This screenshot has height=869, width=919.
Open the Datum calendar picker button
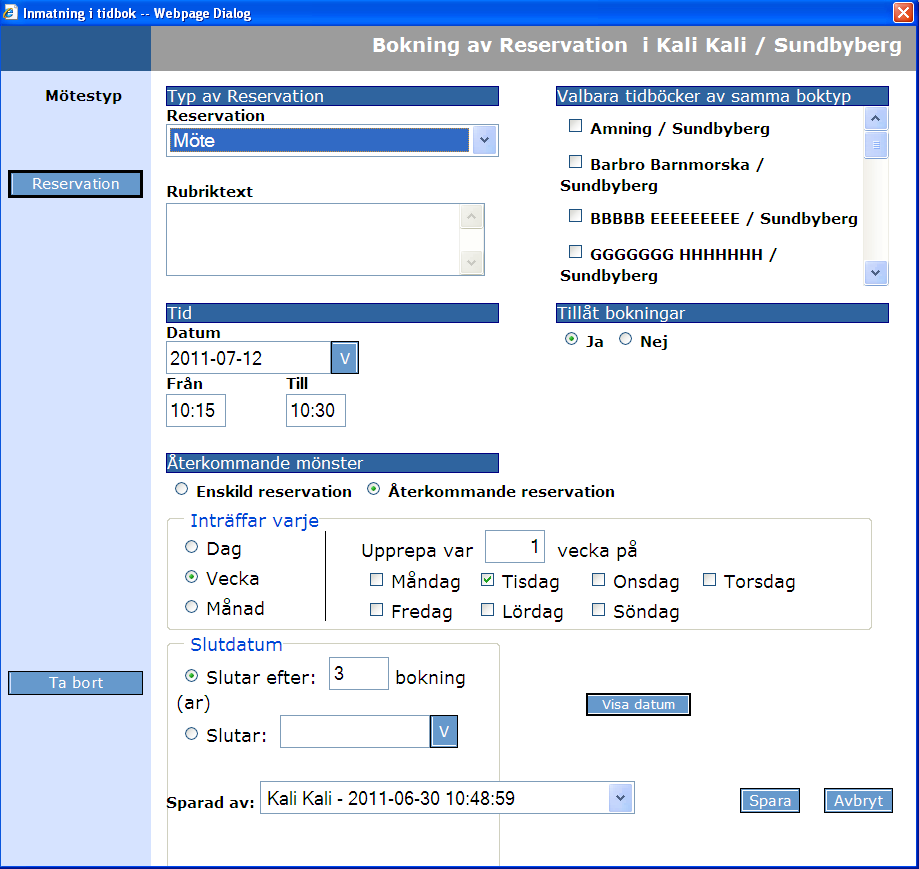[x=345, y=357]
